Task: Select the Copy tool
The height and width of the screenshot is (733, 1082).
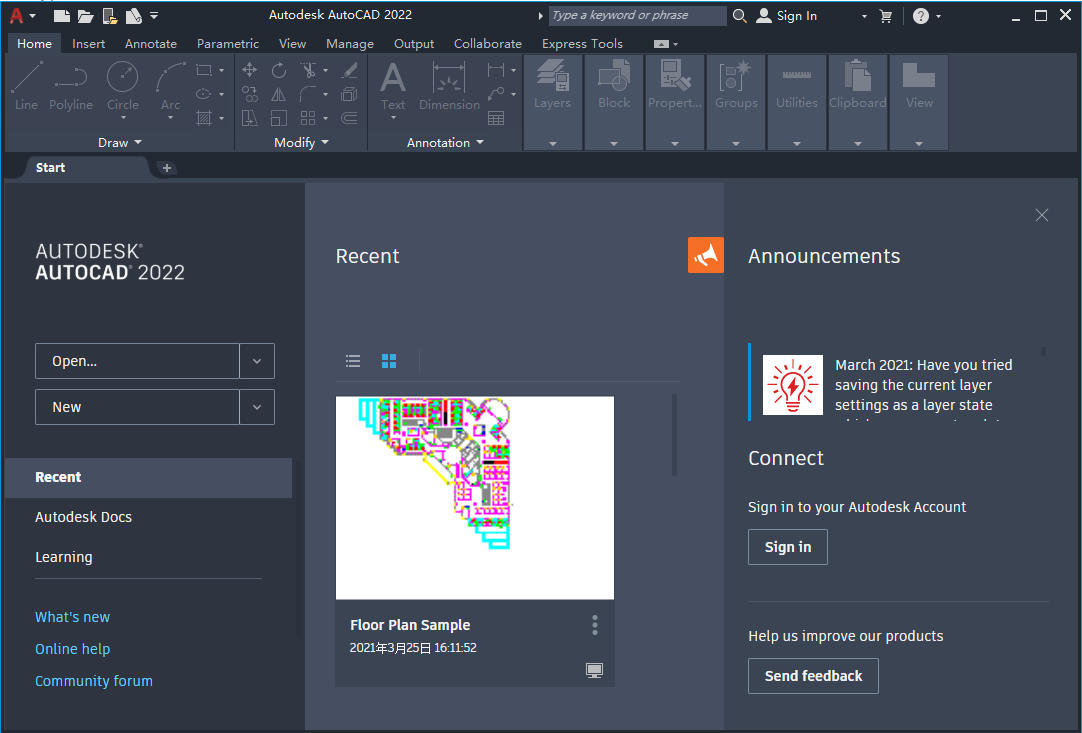Action: tap(250, 94)
